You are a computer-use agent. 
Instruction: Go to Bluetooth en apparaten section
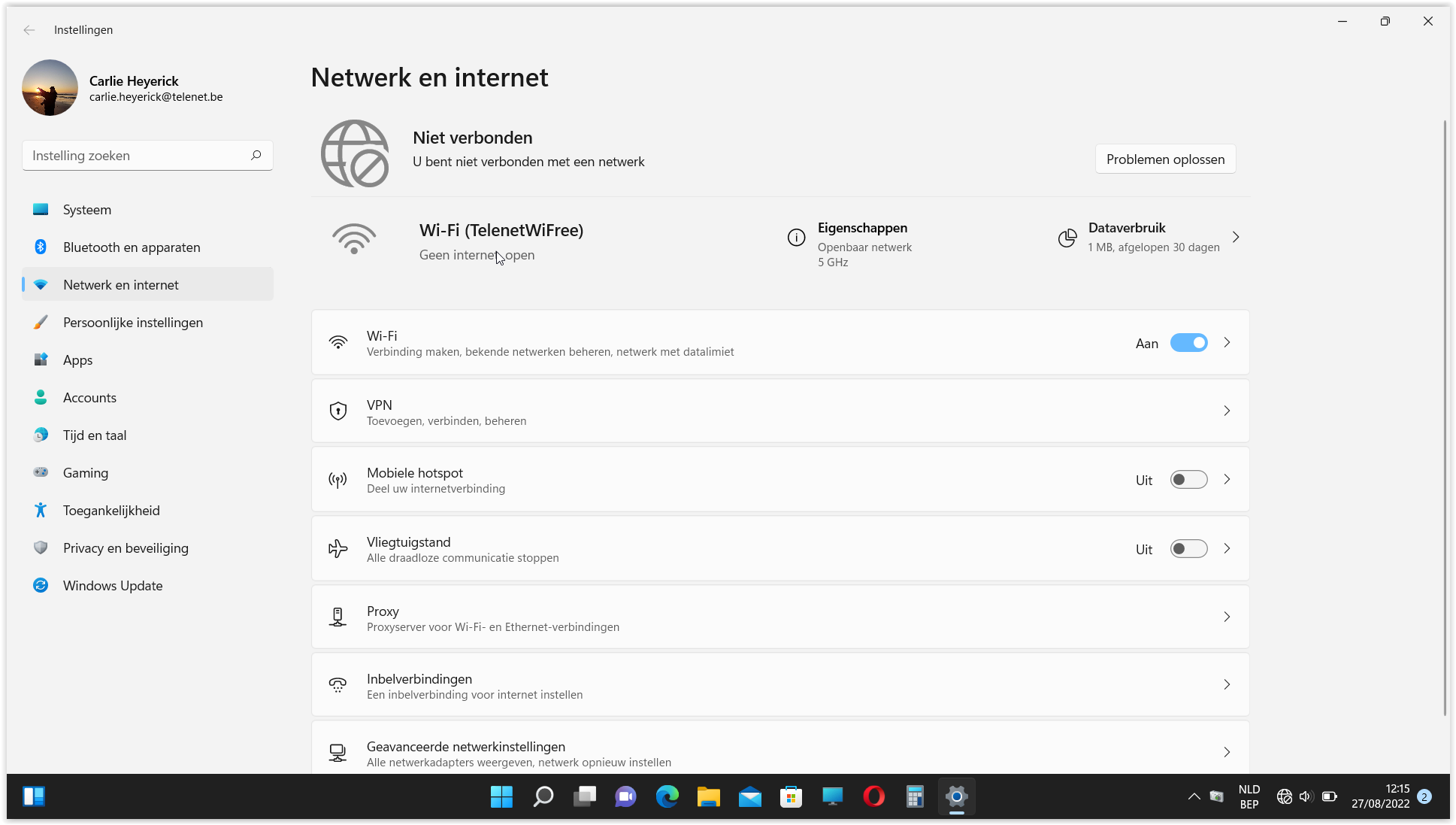[132, 247]
